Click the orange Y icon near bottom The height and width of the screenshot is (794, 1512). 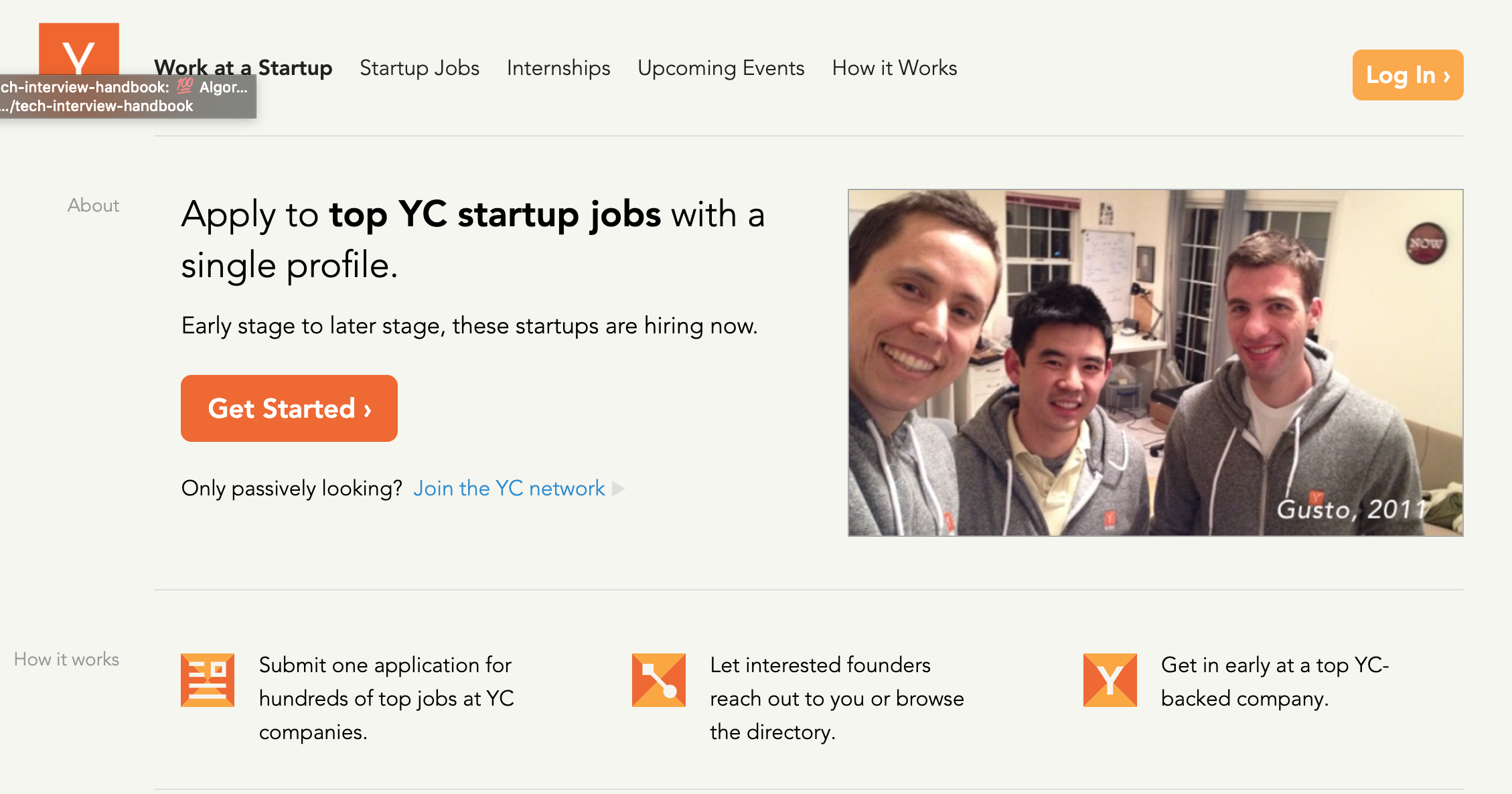pos(1110,680)
